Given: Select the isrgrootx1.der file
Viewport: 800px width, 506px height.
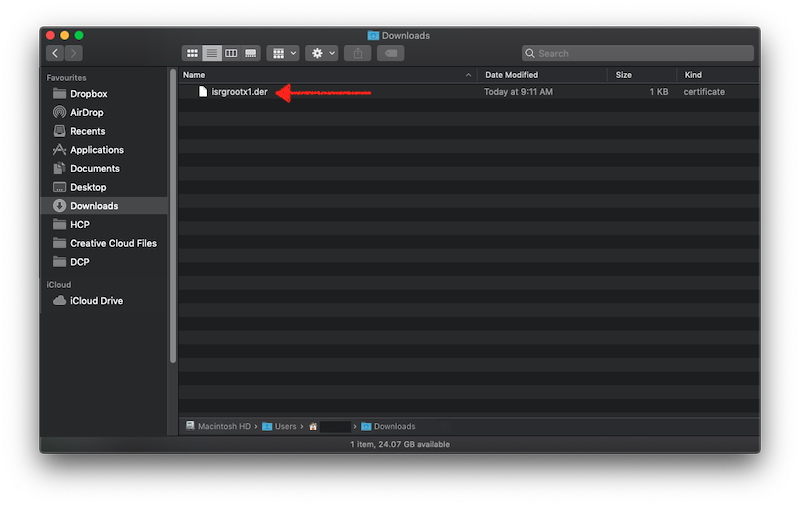Looking at the screenshot, I should [239, 92].
